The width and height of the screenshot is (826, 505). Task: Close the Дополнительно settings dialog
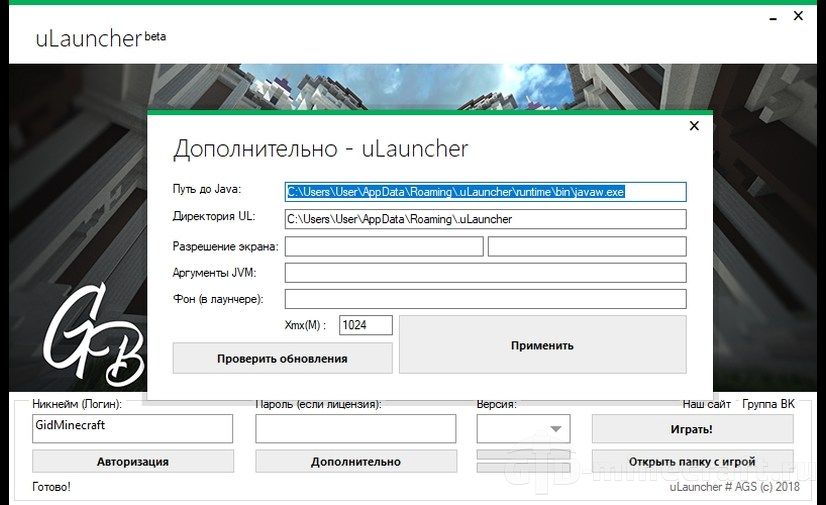pyautogui.click(x=694, y=126)
